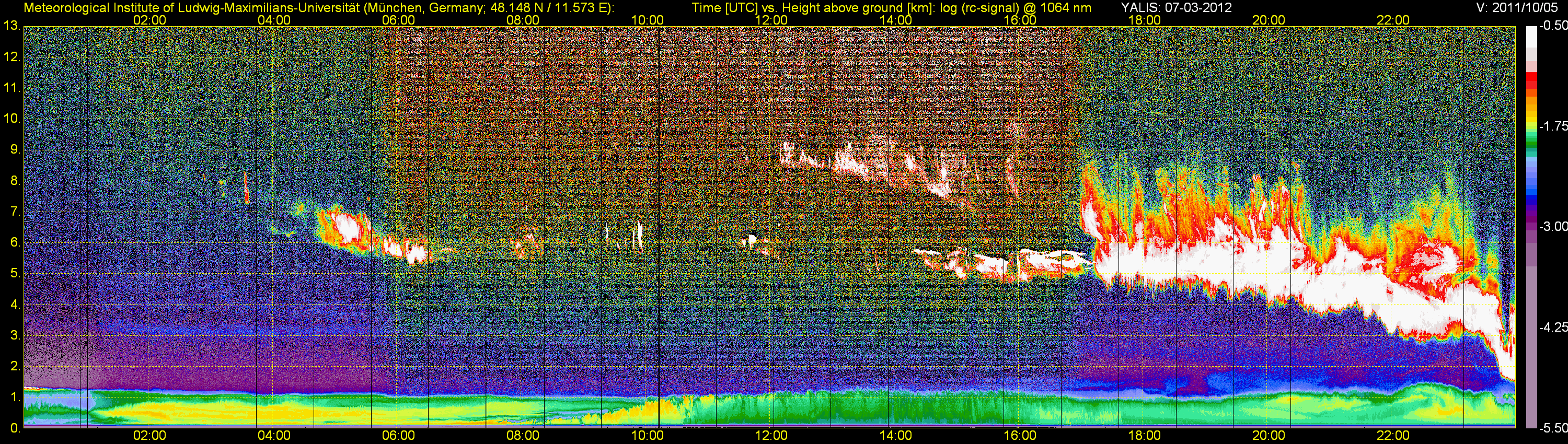Click the height axis label 3.

15,335
